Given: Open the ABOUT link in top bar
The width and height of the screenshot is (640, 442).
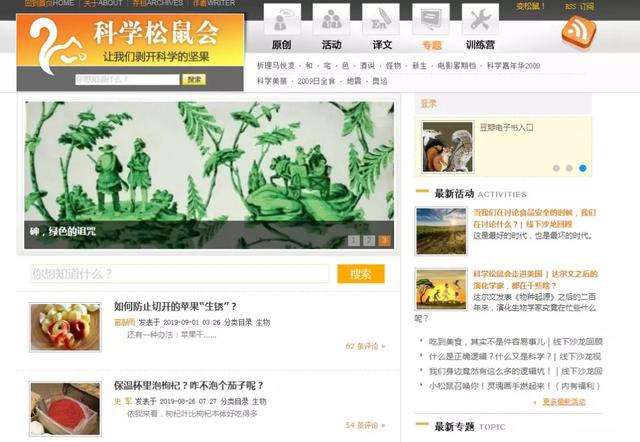Looking at the screenshot, I should pos(103,3).
